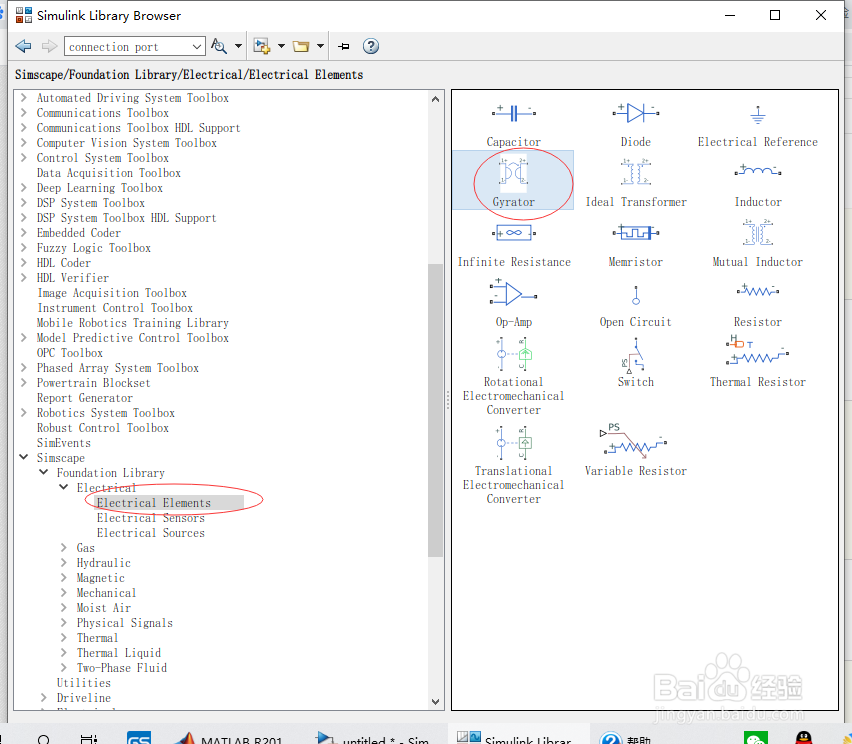852x744 pixels.
Task: Expand the Mechanical library node
Action: [x=64, y=592]
